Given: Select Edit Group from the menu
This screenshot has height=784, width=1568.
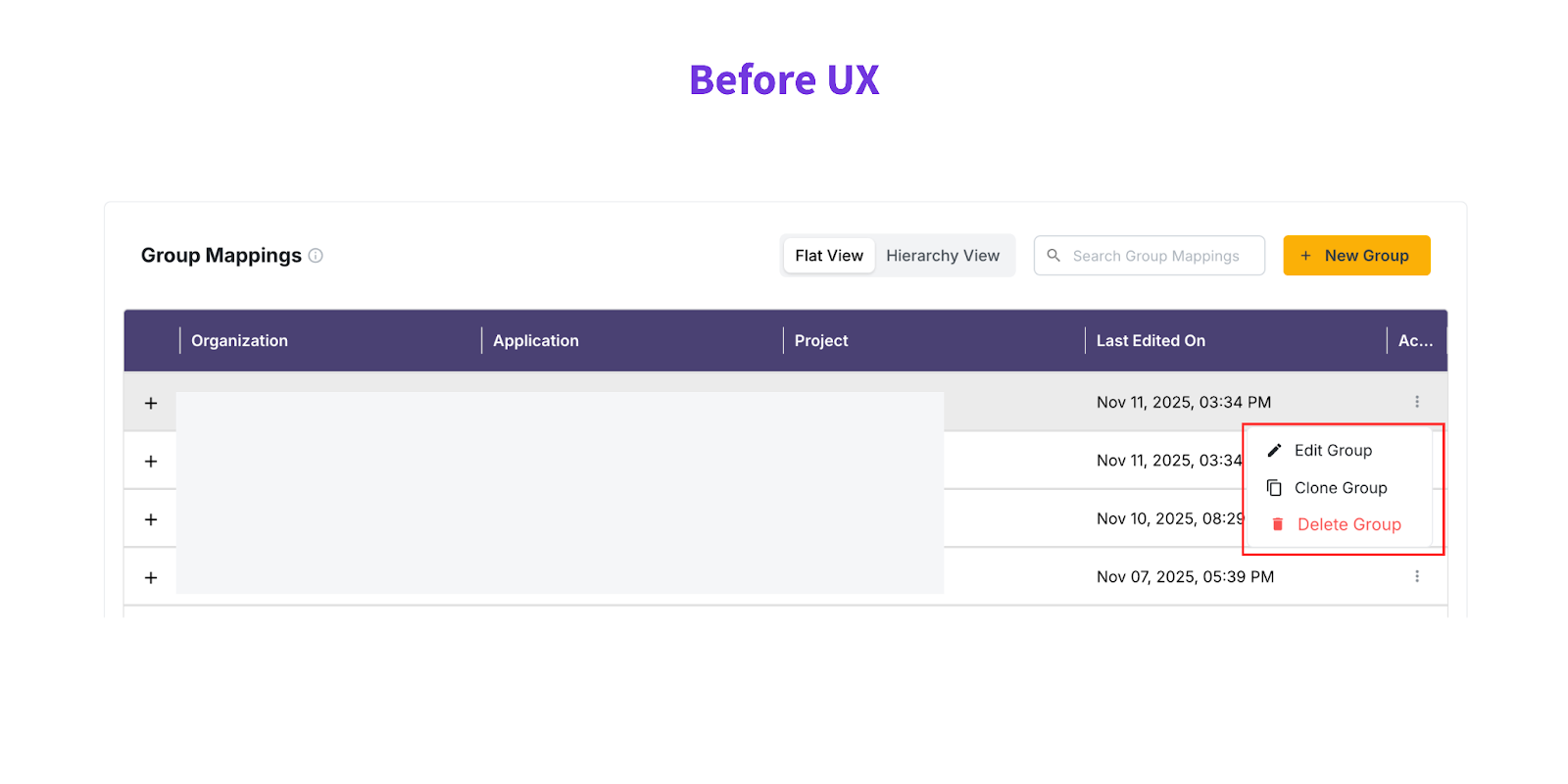Looking at the screenshot, I should 1333,451.
